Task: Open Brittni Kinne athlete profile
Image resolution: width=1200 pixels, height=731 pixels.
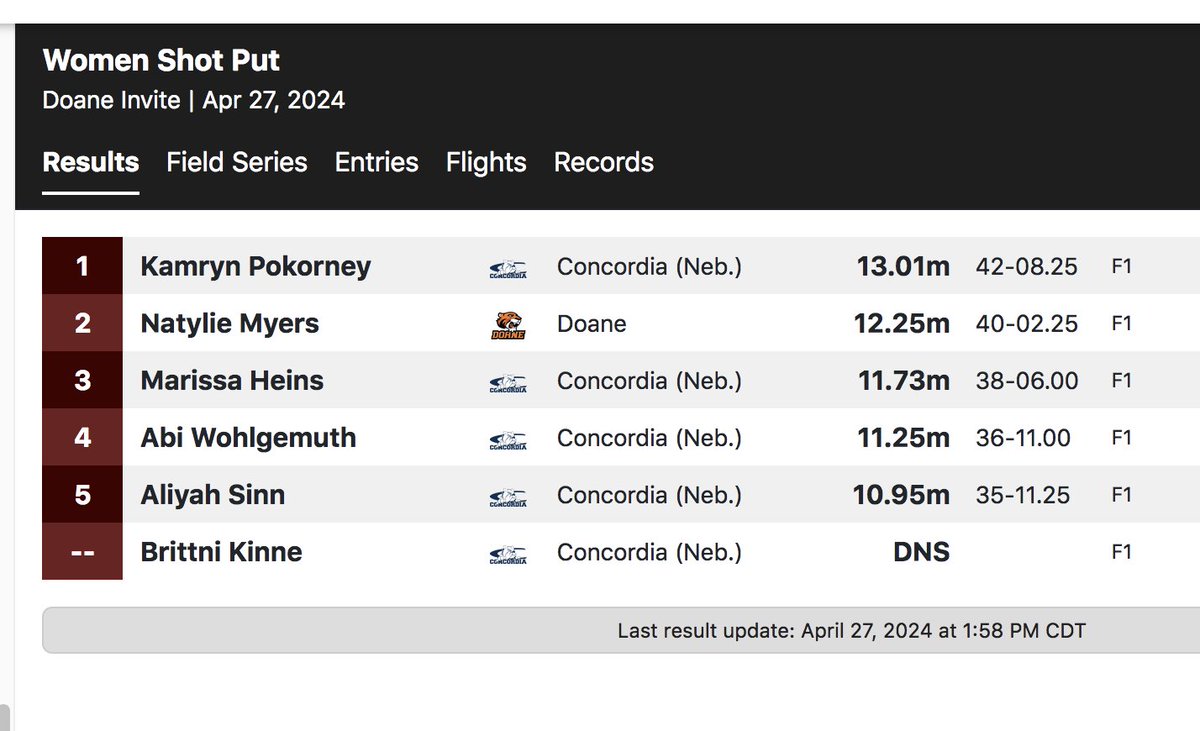Action: point(221,552)
